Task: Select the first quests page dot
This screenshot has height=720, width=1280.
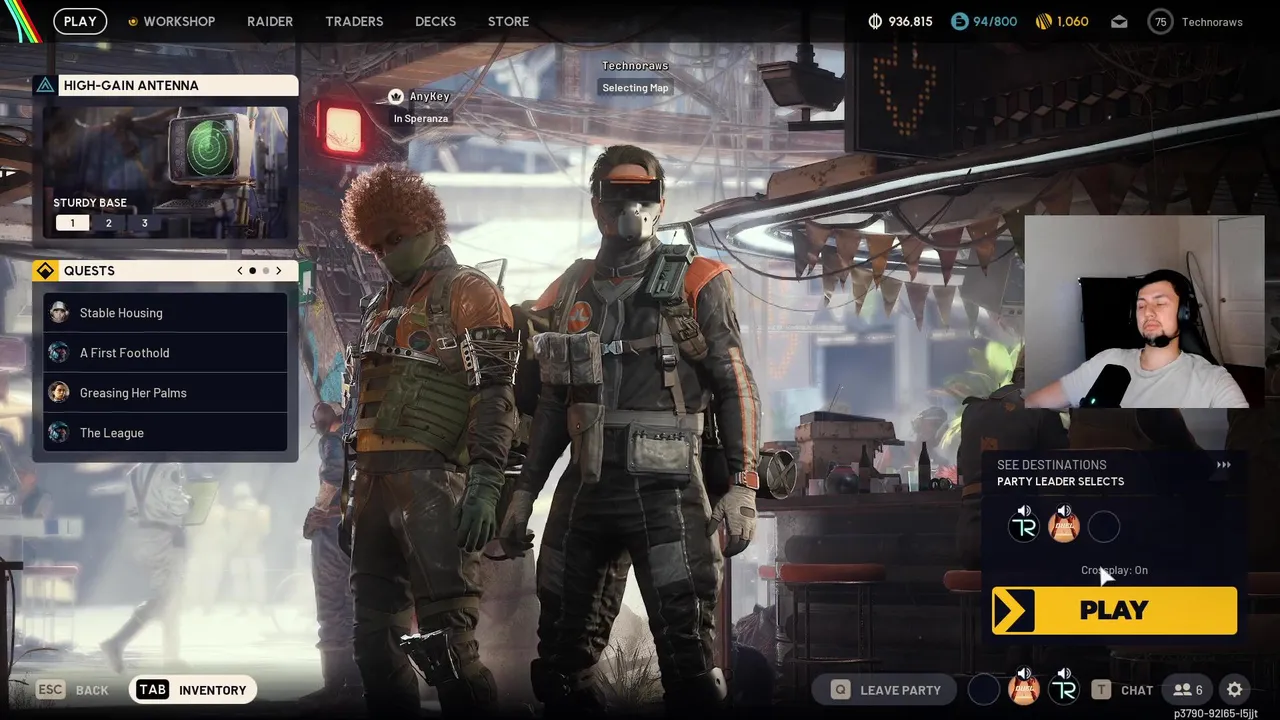Action: [252, 271]
